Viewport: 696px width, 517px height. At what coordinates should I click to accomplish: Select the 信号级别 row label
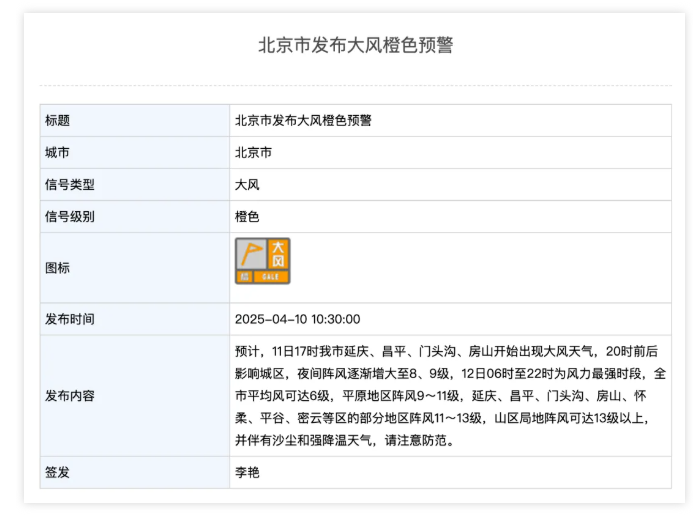pos(70,217)
